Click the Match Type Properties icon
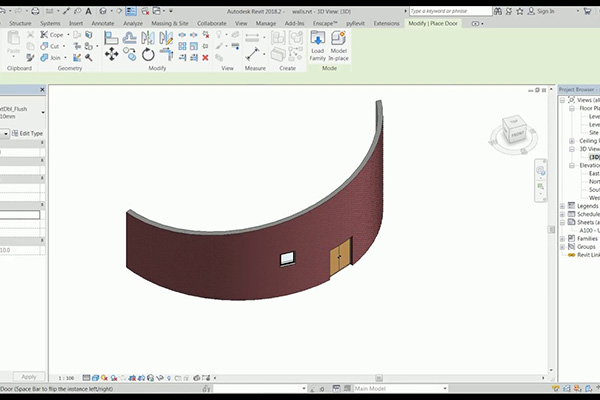This screenshot has width=600, height=400. tap(30, 58)
